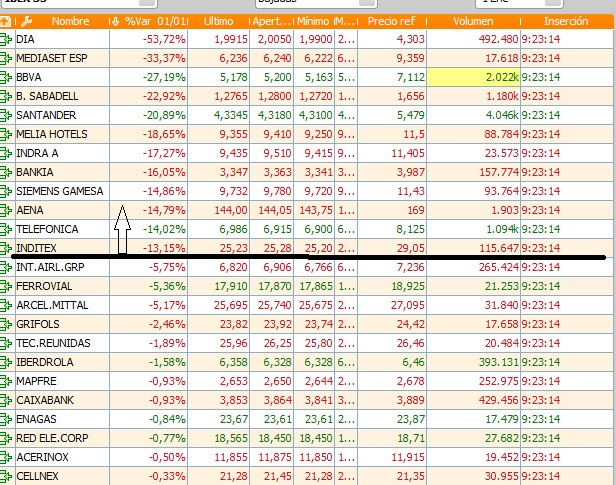
Task: Click the green arrow icon for SIEMENS GAMESA
Action: (6, 191)
